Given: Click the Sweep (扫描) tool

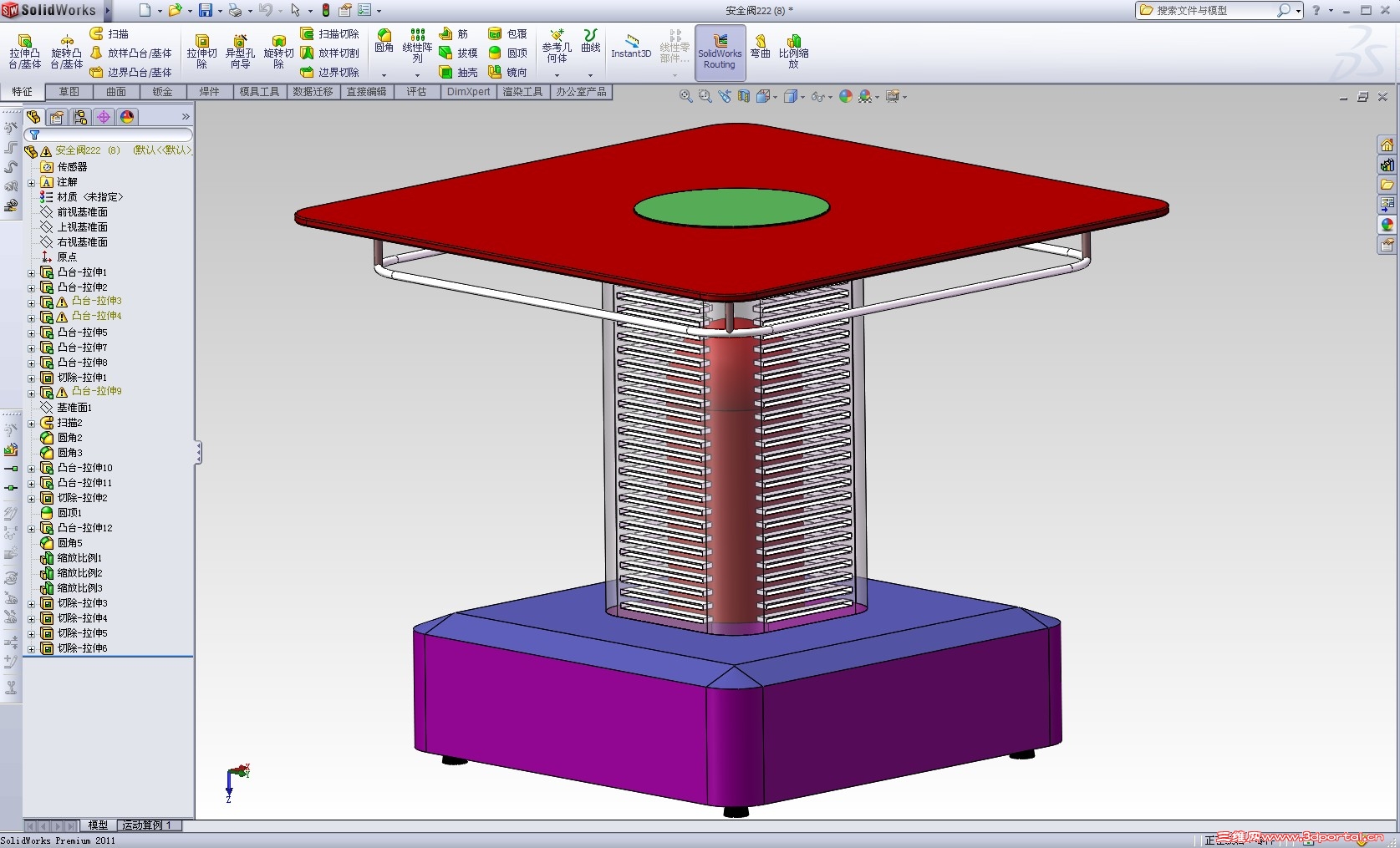Looking at the screenshot, I should (109, 33).
